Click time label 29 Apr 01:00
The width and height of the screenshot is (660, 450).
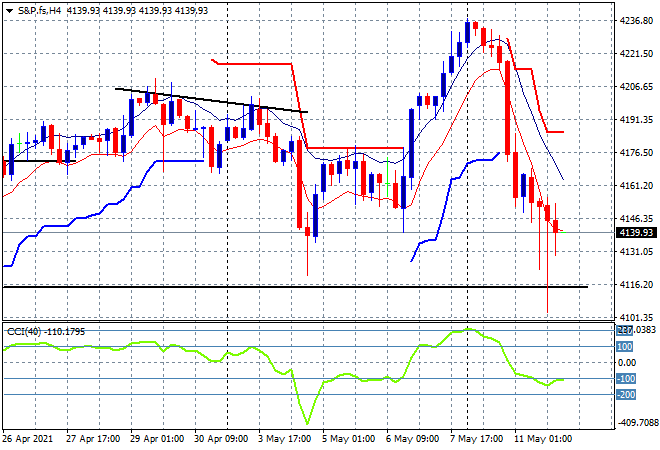click(157, 439)
